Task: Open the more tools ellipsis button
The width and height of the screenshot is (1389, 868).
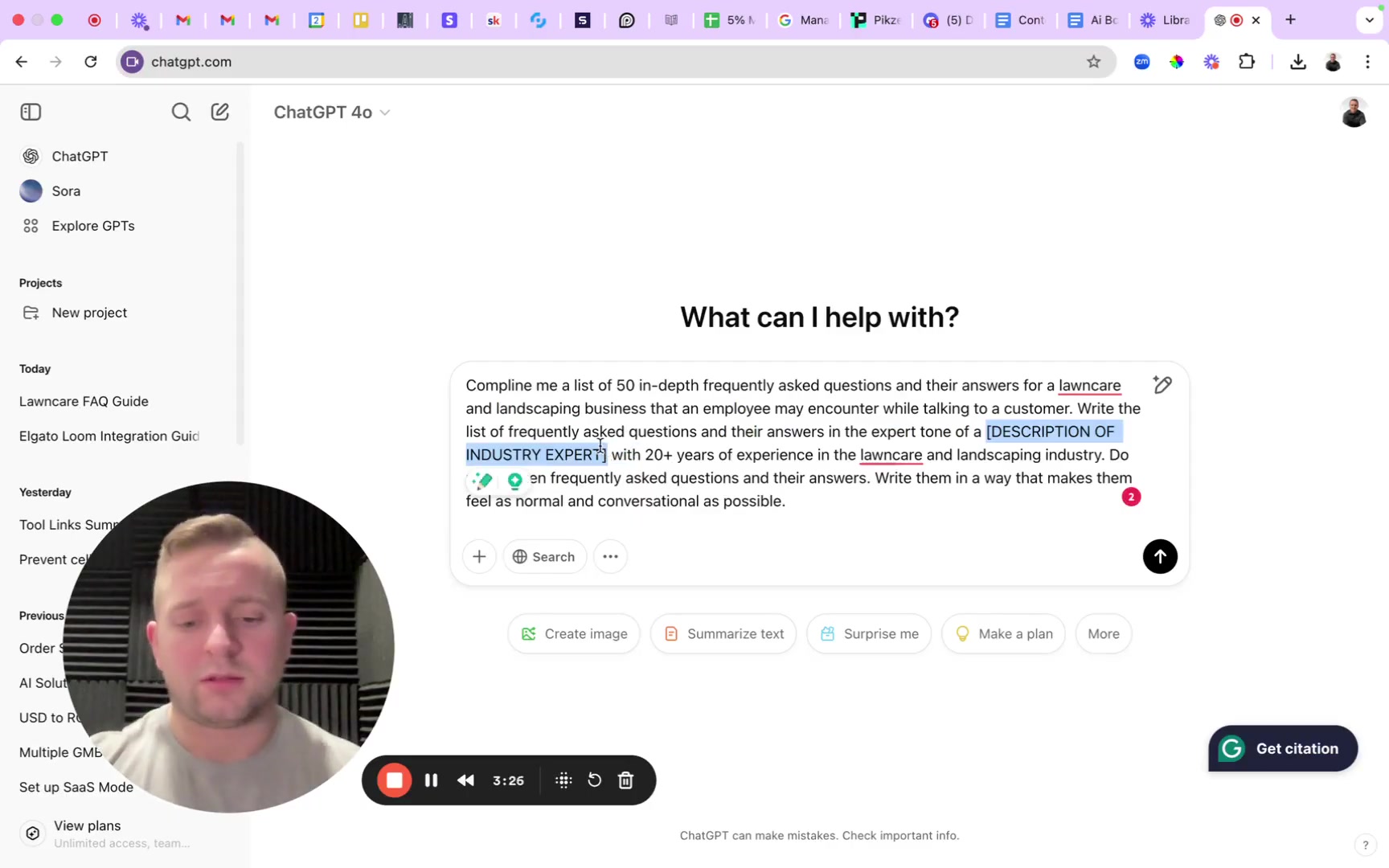Action: click(x=610, y=556)
